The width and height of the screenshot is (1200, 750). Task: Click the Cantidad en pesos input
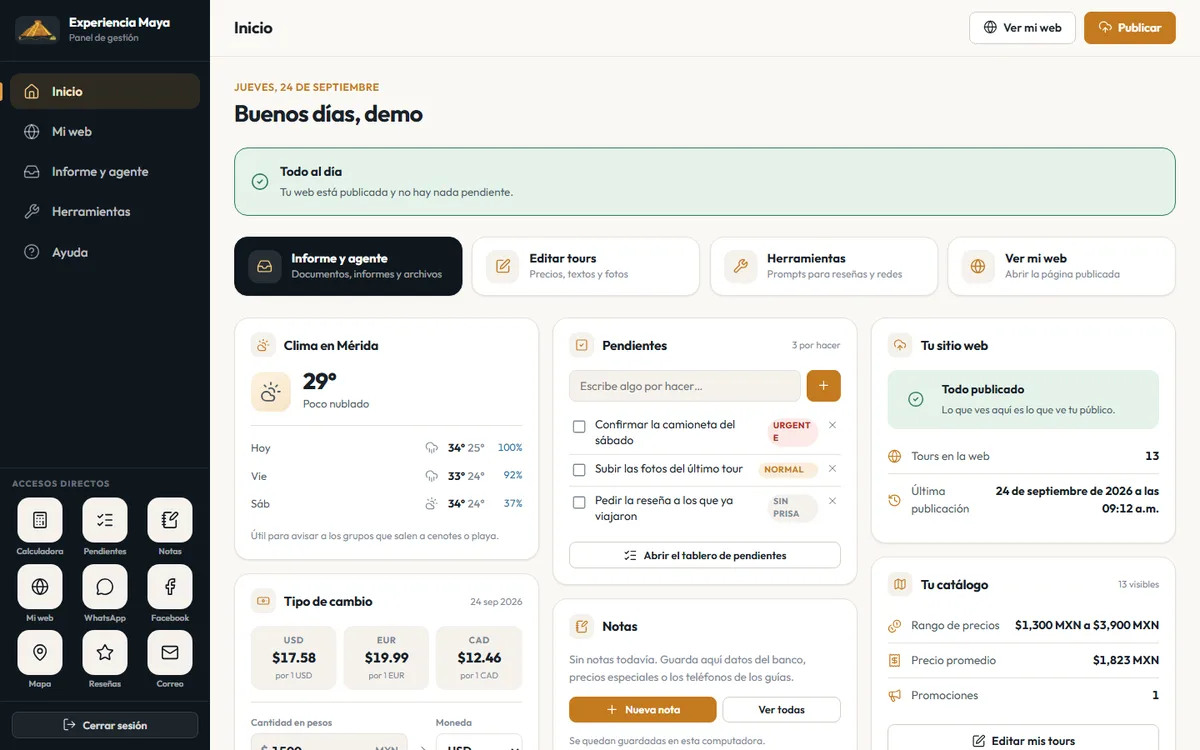pos(330,743)
